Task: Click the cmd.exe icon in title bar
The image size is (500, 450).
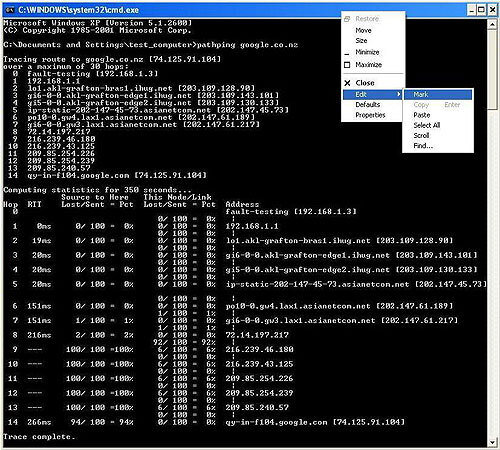Action: pyautogui.click(x=10, y=10)
